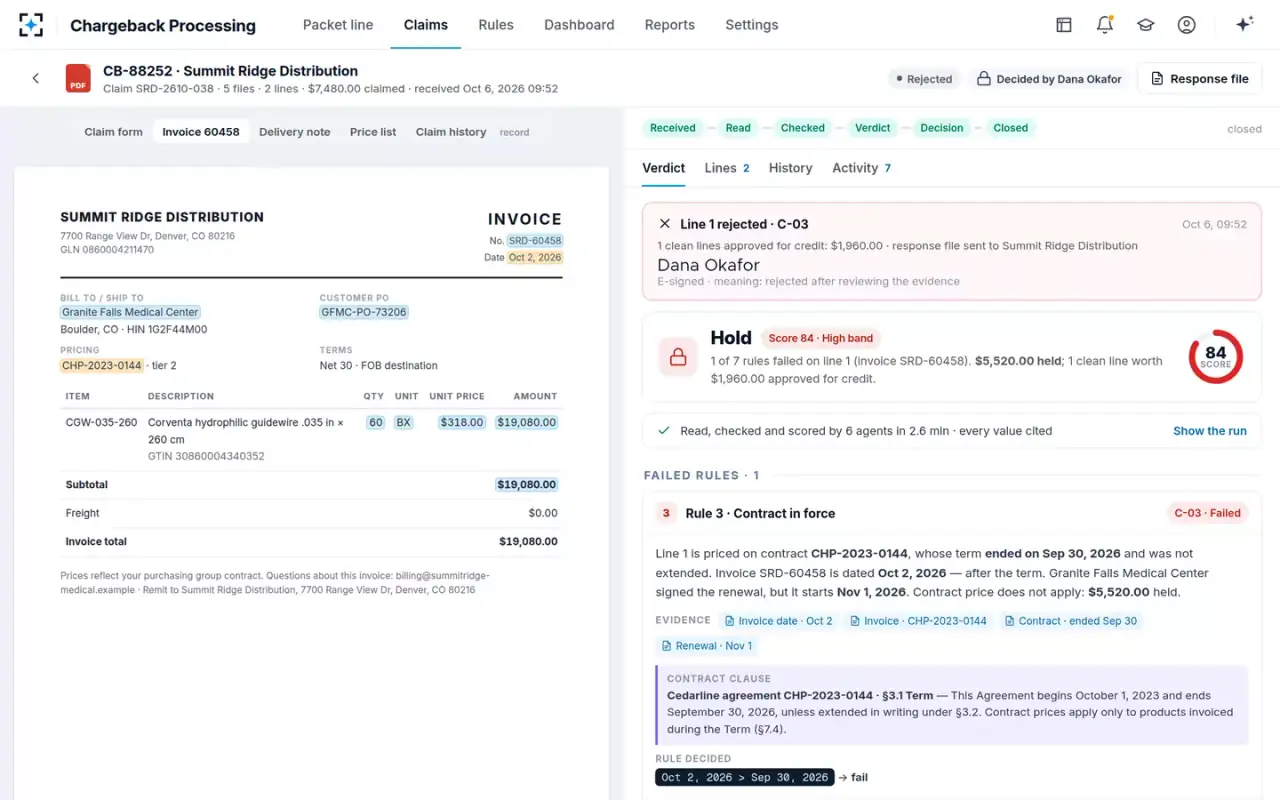
Task: Open the Dashboard tab
Action: (x=579, y=25)
